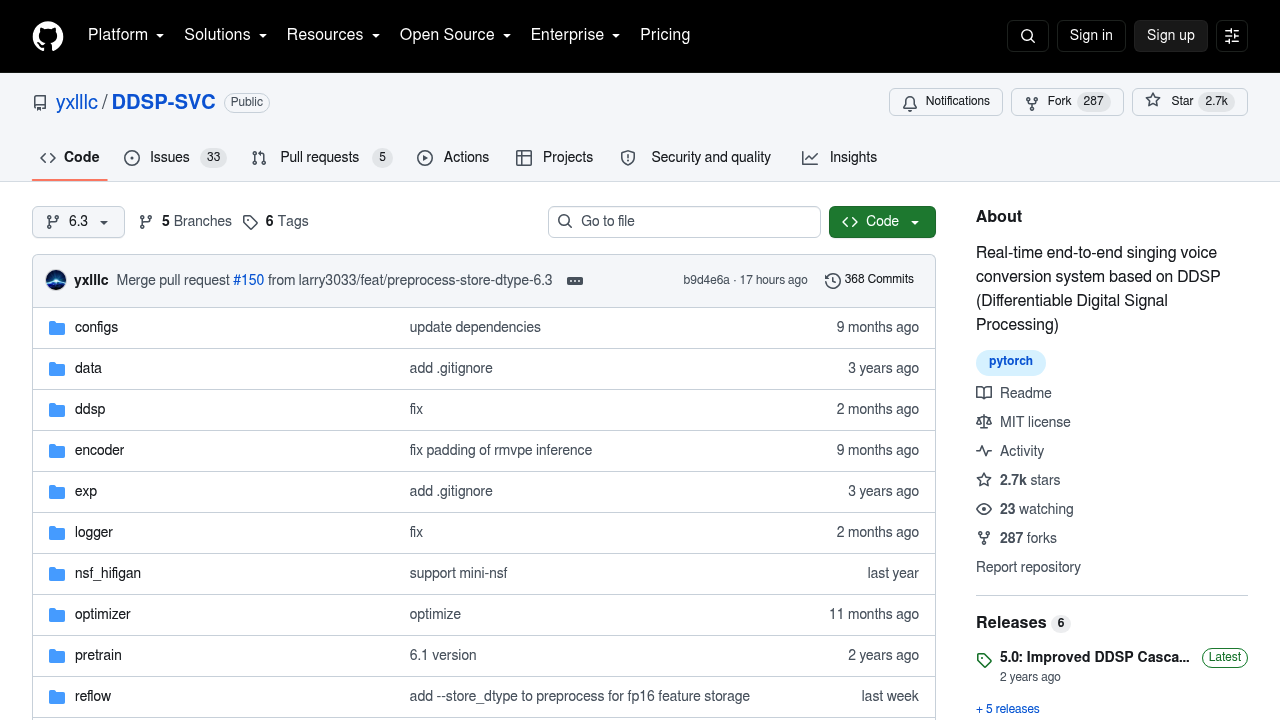The image size is (1280, 720).
Task: Open the green Code dropdown button
Action: 882,222
